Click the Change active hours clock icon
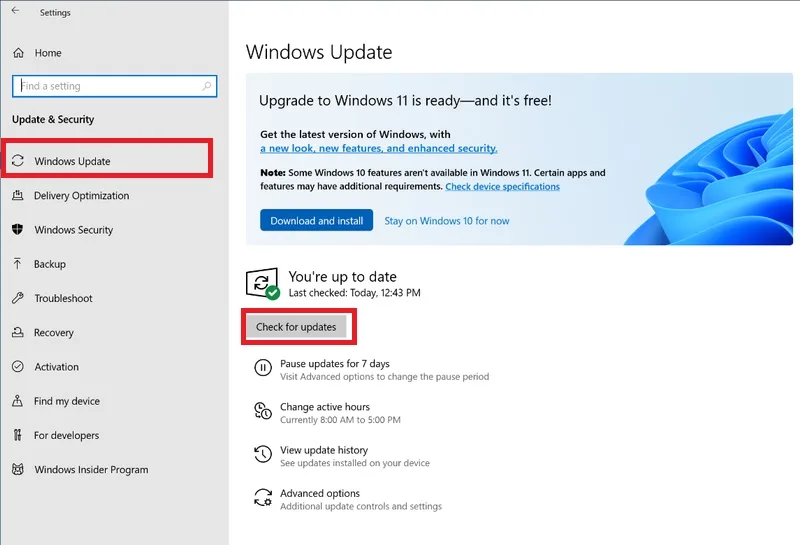The image size is (800, 545). pos(263,410)
